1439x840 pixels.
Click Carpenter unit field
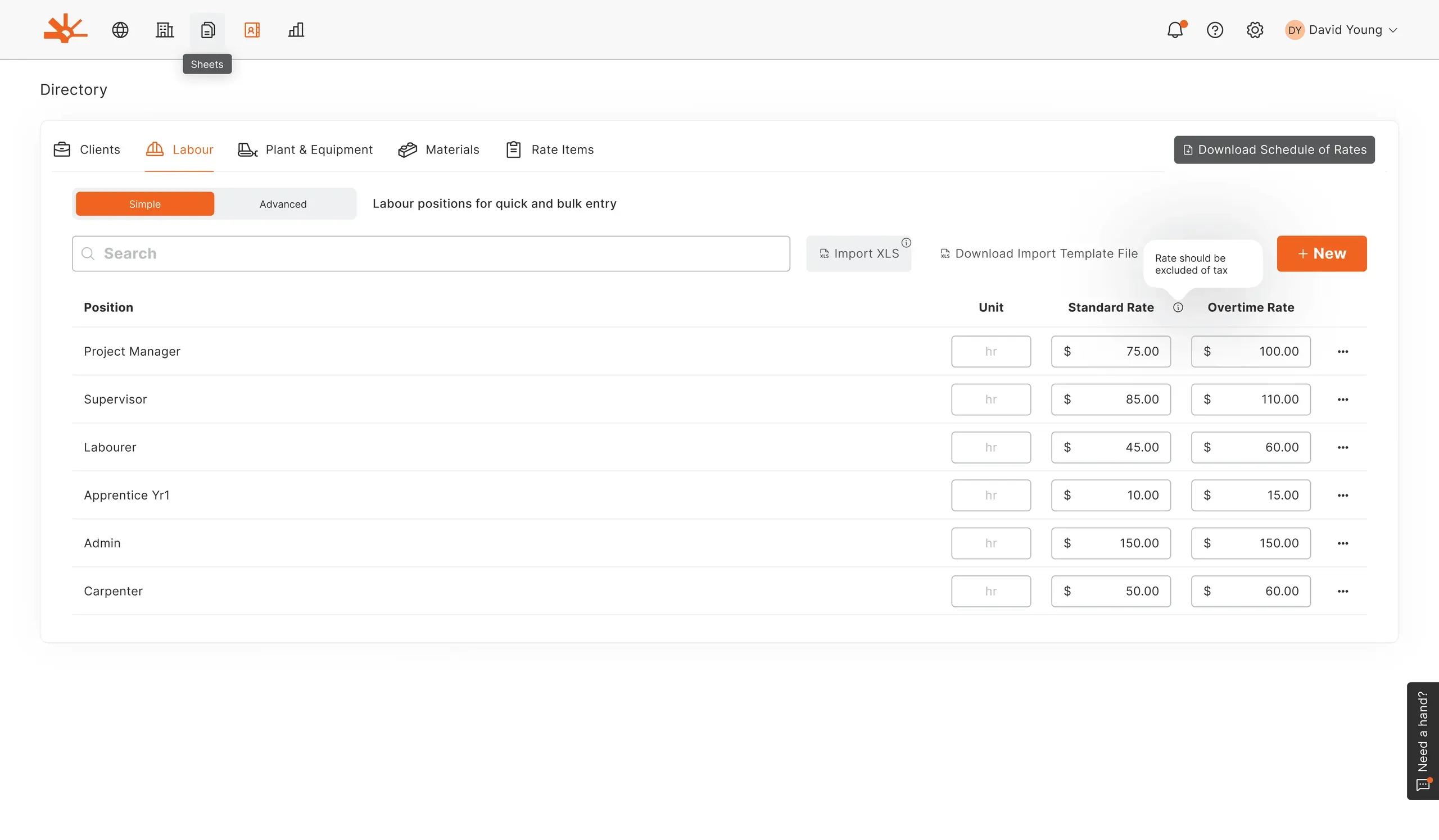(991, 591)
